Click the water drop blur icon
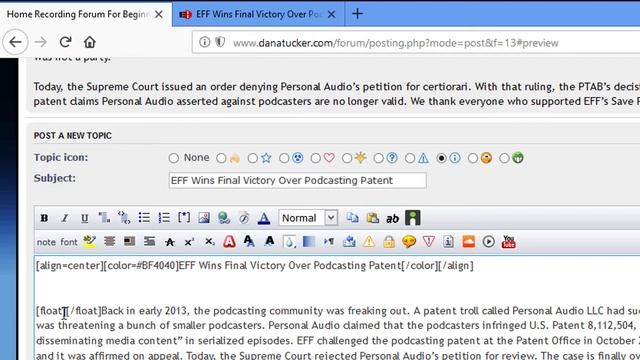 point(289,242)
